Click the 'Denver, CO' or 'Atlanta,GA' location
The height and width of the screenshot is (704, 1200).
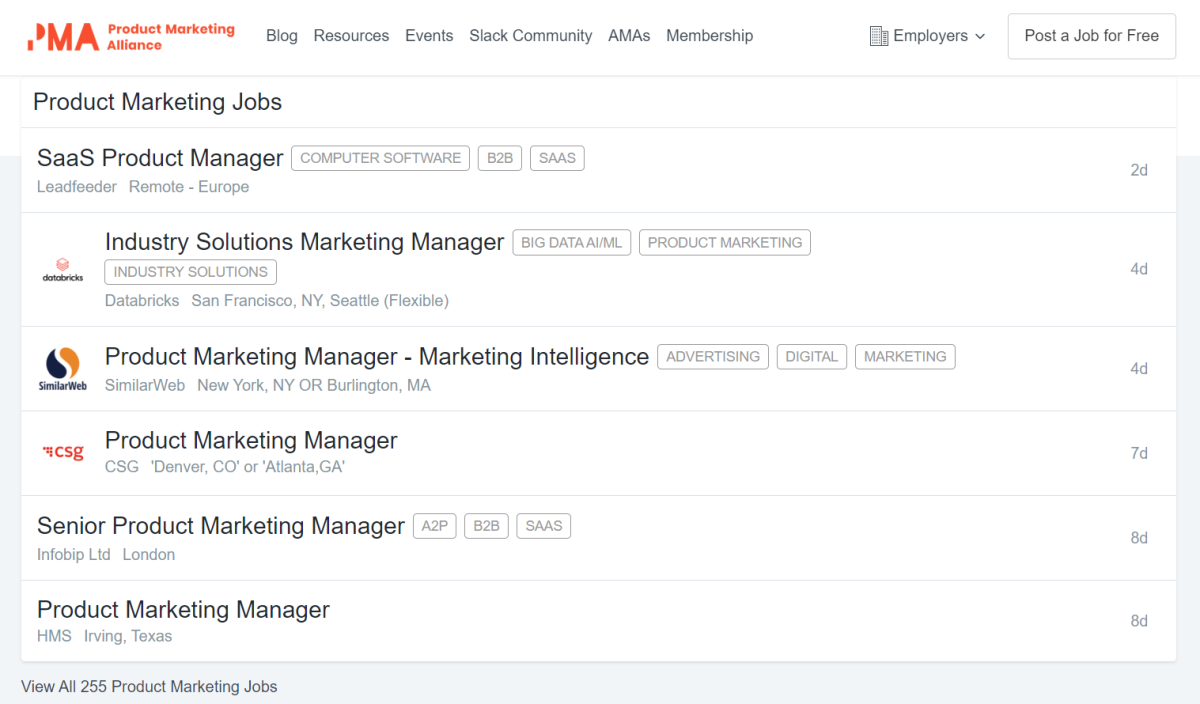[x=248, y=467]
